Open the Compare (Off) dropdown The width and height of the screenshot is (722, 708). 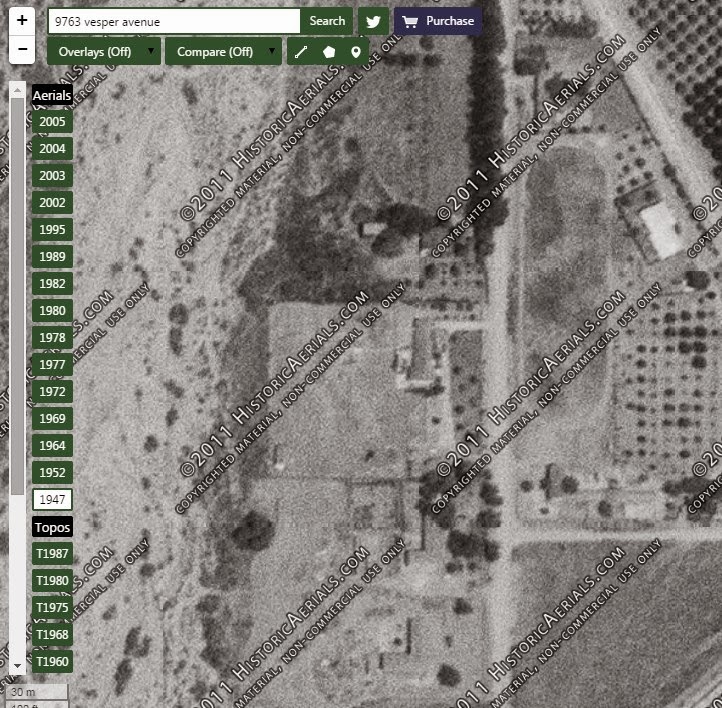pos(223,52)
